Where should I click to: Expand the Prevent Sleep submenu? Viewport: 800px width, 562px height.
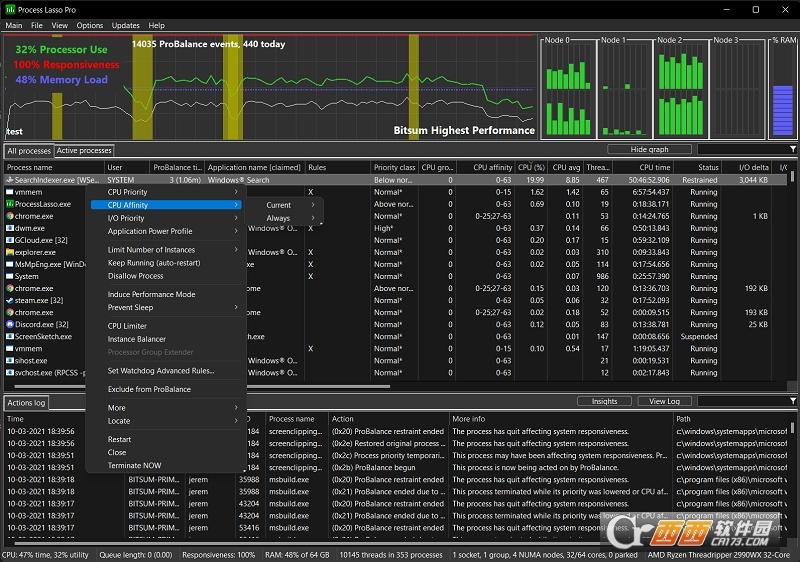[x=166, y=308]
